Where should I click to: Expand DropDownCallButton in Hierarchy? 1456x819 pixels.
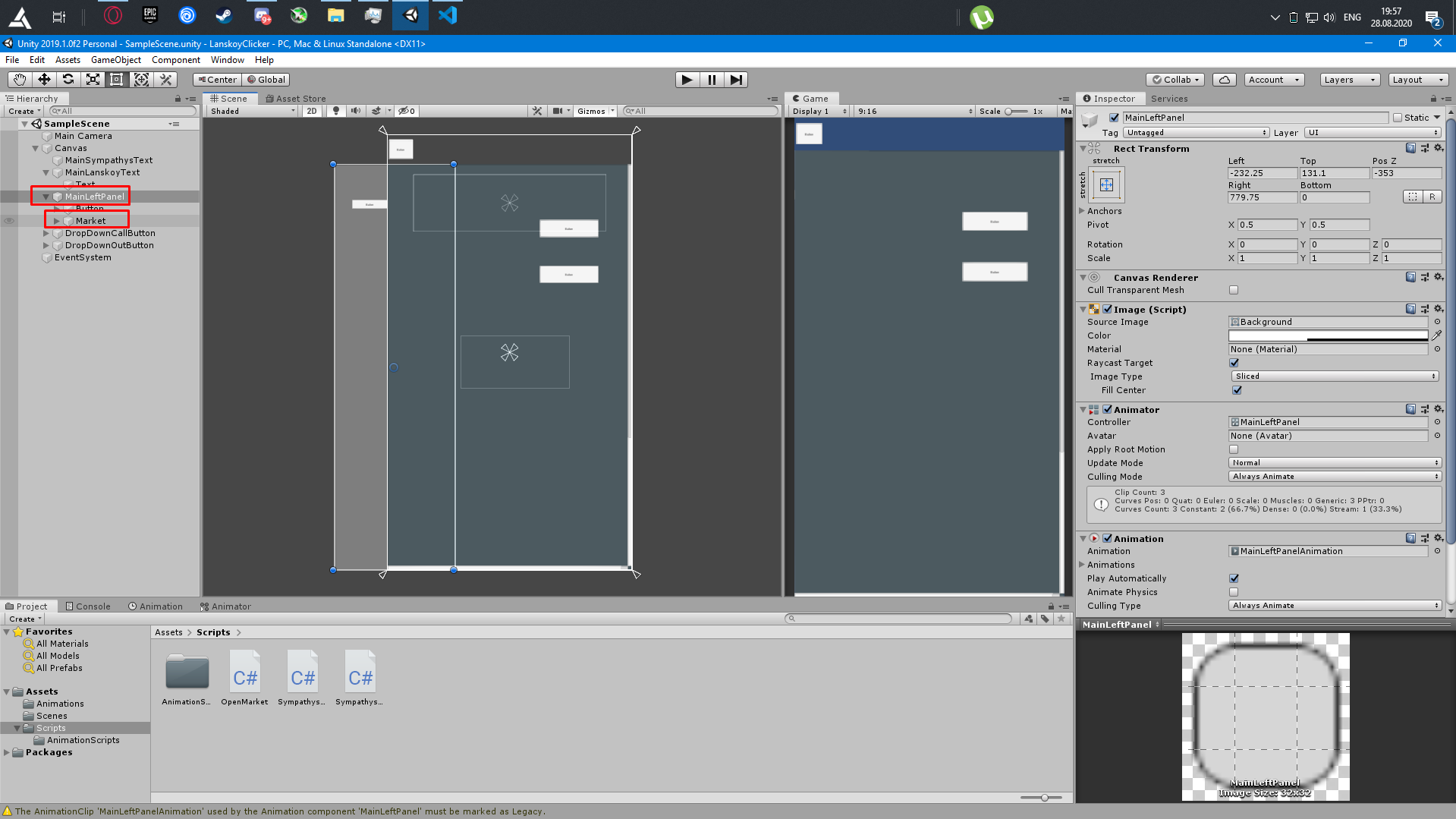click(46, 233)
